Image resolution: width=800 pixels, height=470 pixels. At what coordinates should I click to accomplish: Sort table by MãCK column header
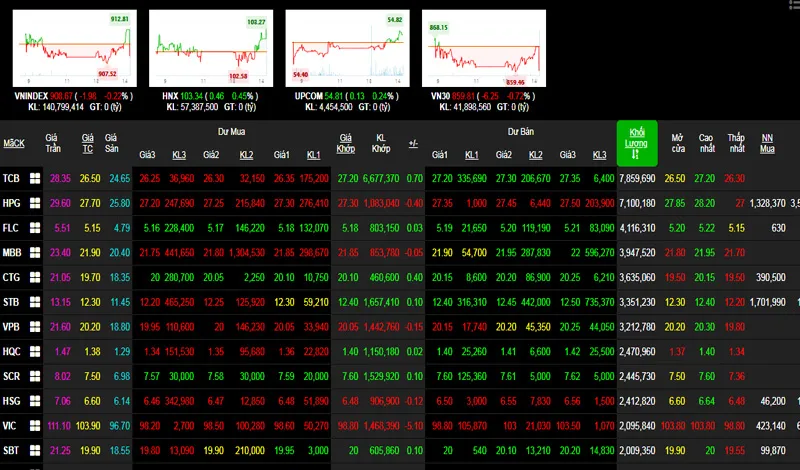tap(14, 143)
